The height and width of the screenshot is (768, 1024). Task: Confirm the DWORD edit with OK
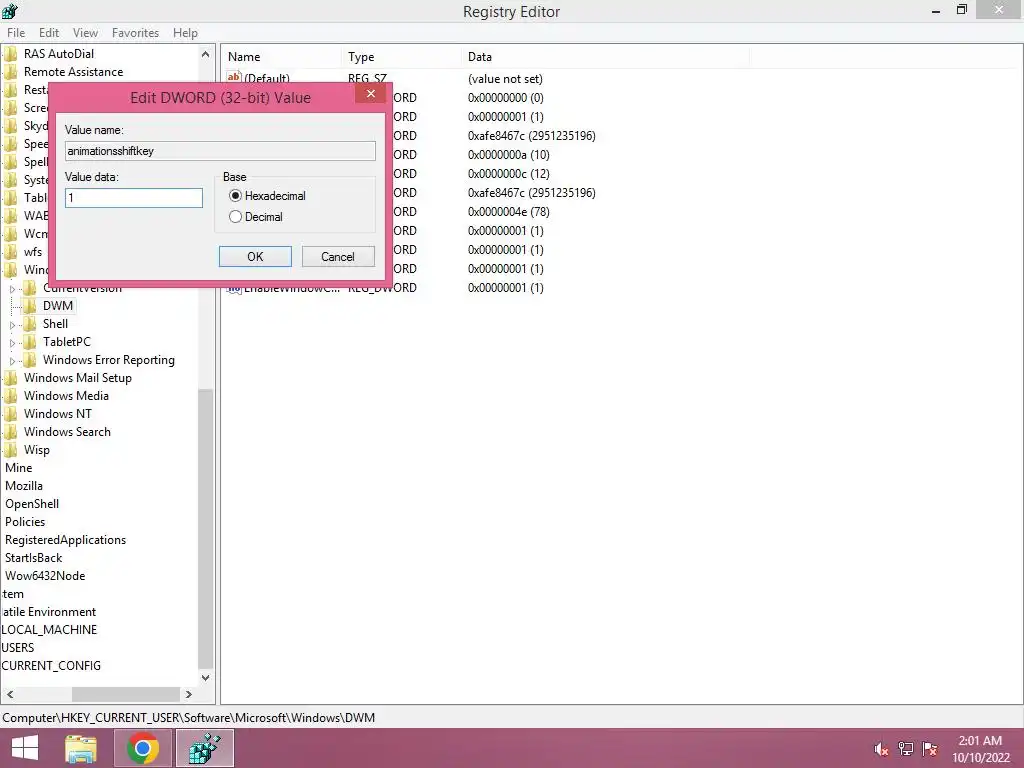[x=255, y=257]
